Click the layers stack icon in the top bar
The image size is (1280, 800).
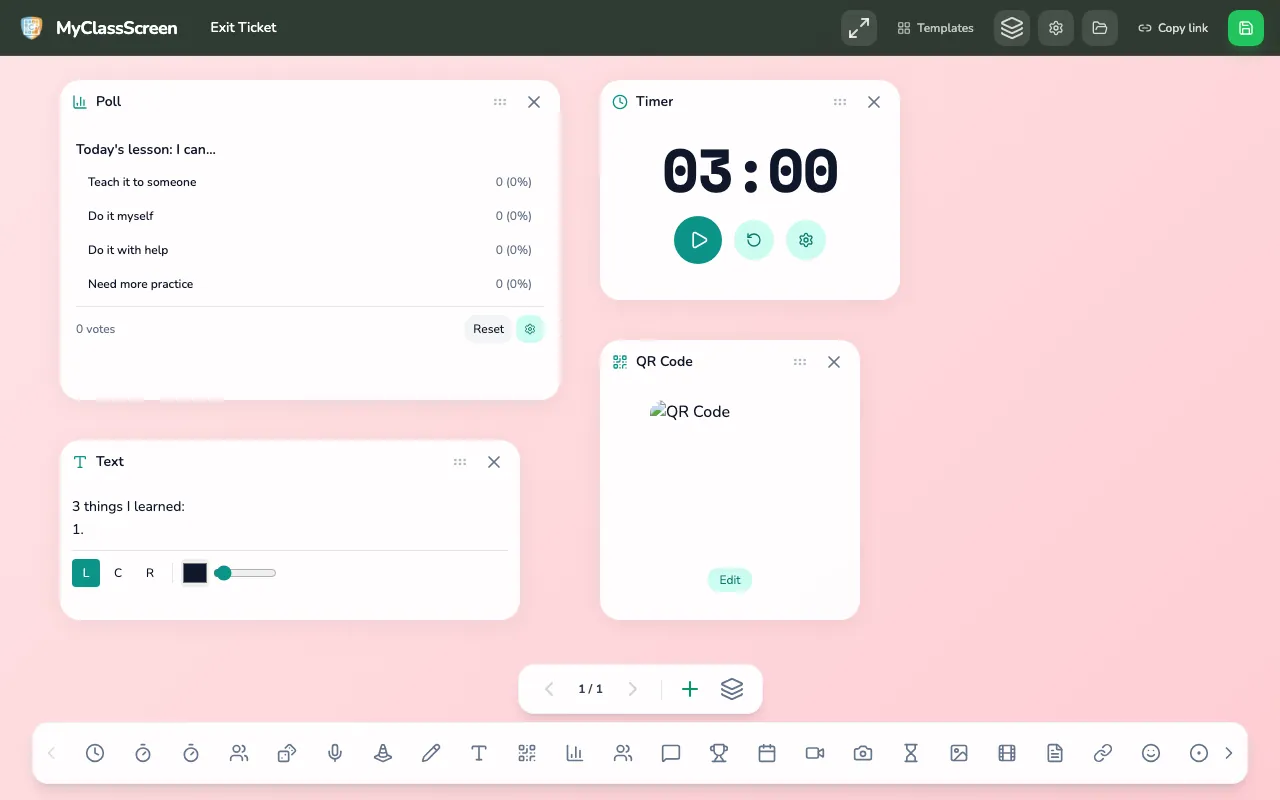tap(1012, 28)
